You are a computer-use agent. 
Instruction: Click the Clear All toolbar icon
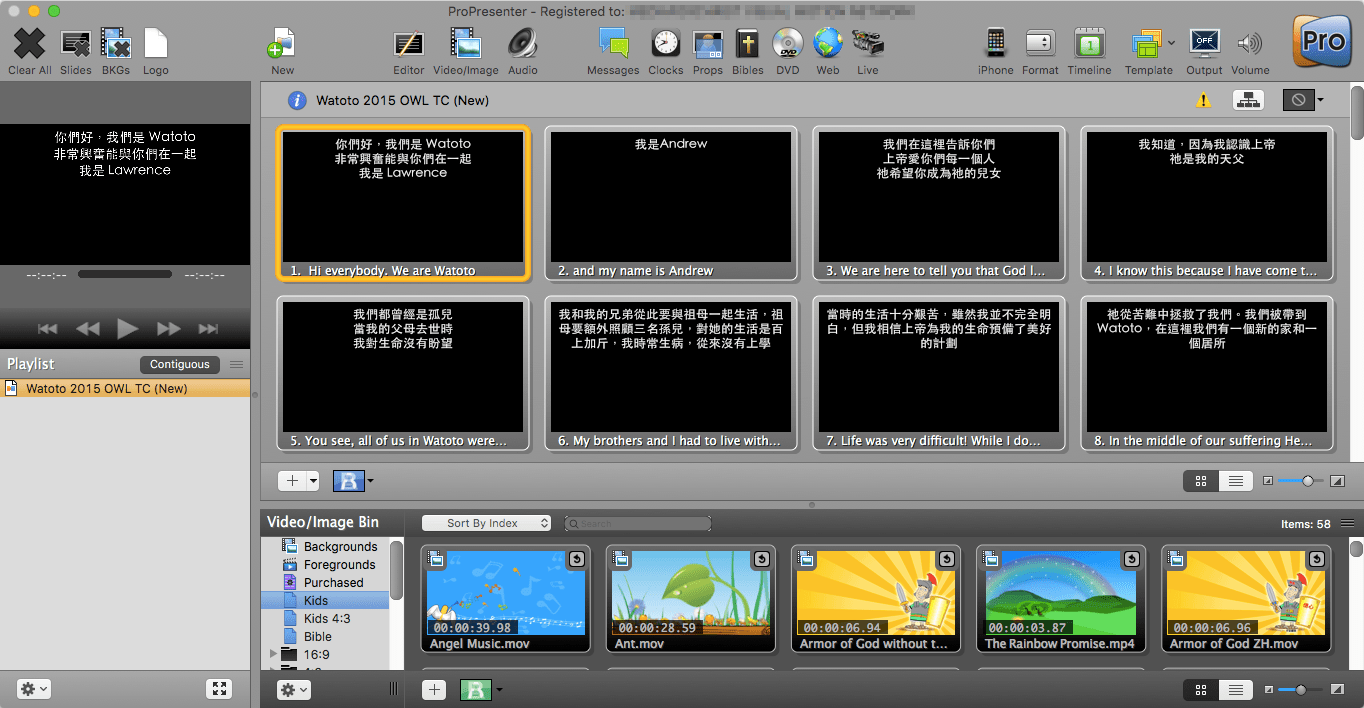coord(30,44)
